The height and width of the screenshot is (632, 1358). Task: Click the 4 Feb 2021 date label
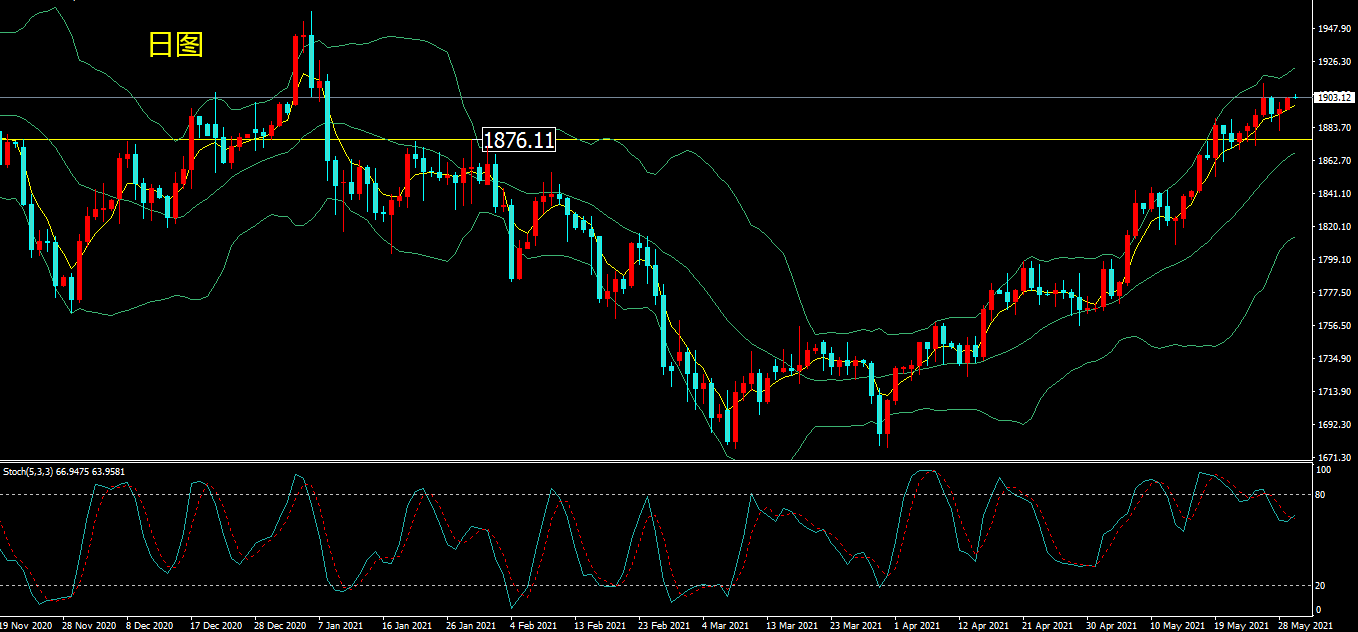(x=533, y=625)
